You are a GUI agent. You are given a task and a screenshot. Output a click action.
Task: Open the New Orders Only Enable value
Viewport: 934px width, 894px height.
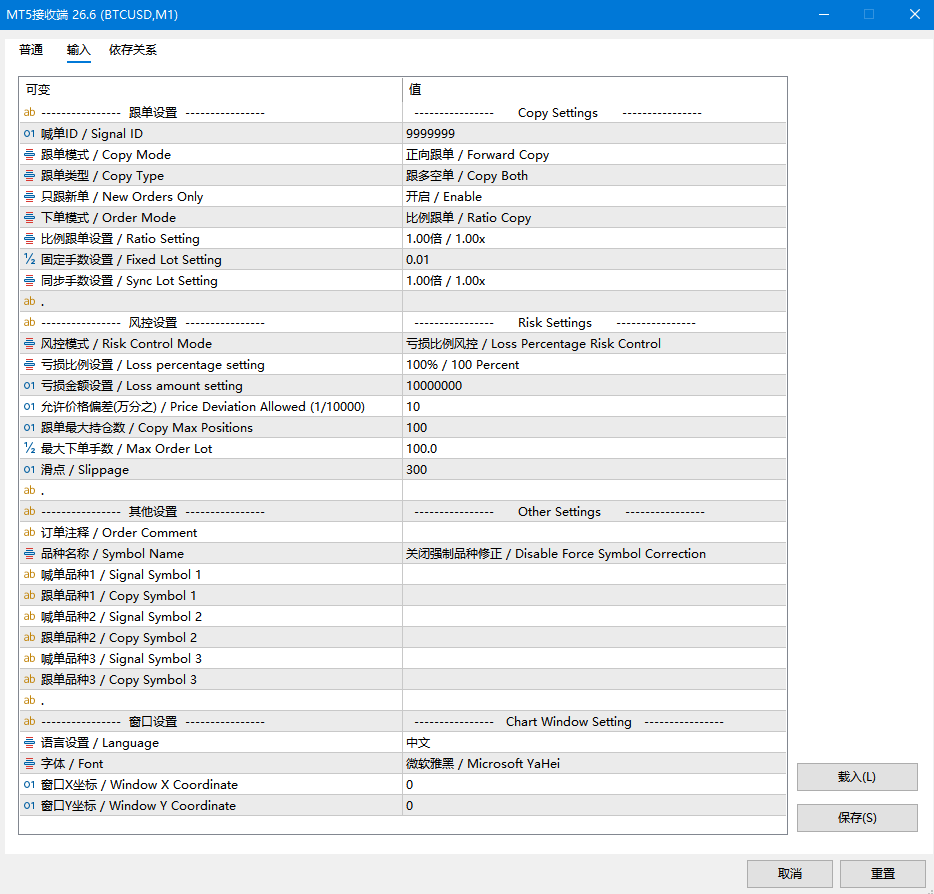pos(594,197)
